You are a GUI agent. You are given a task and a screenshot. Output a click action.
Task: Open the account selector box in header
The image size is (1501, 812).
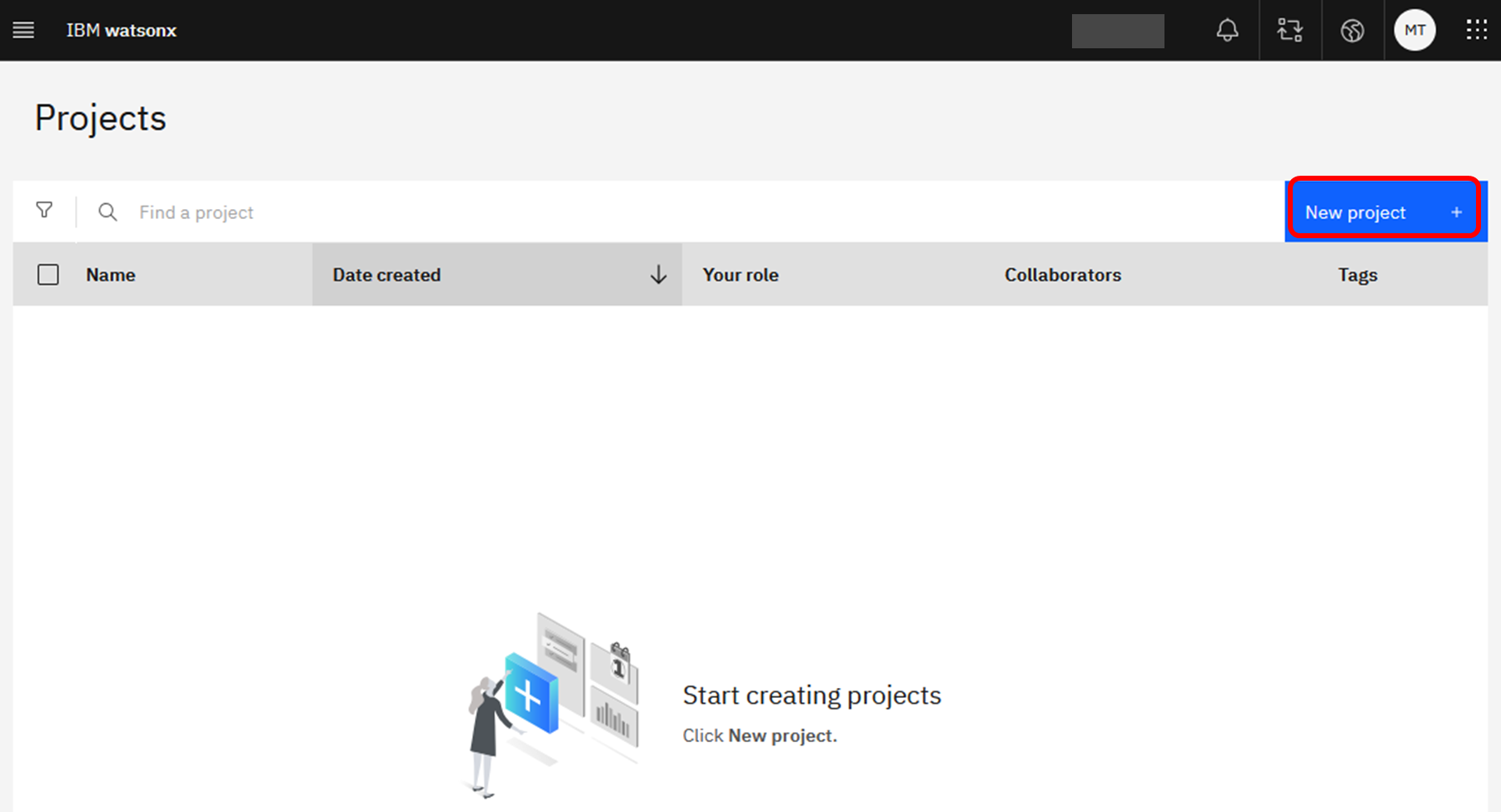tap(1117, 31)
